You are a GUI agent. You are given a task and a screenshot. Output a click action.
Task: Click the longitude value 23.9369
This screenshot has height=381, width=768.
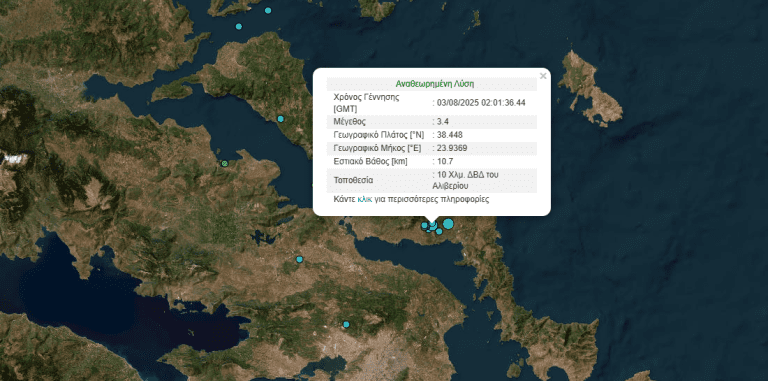click(452, 148)
